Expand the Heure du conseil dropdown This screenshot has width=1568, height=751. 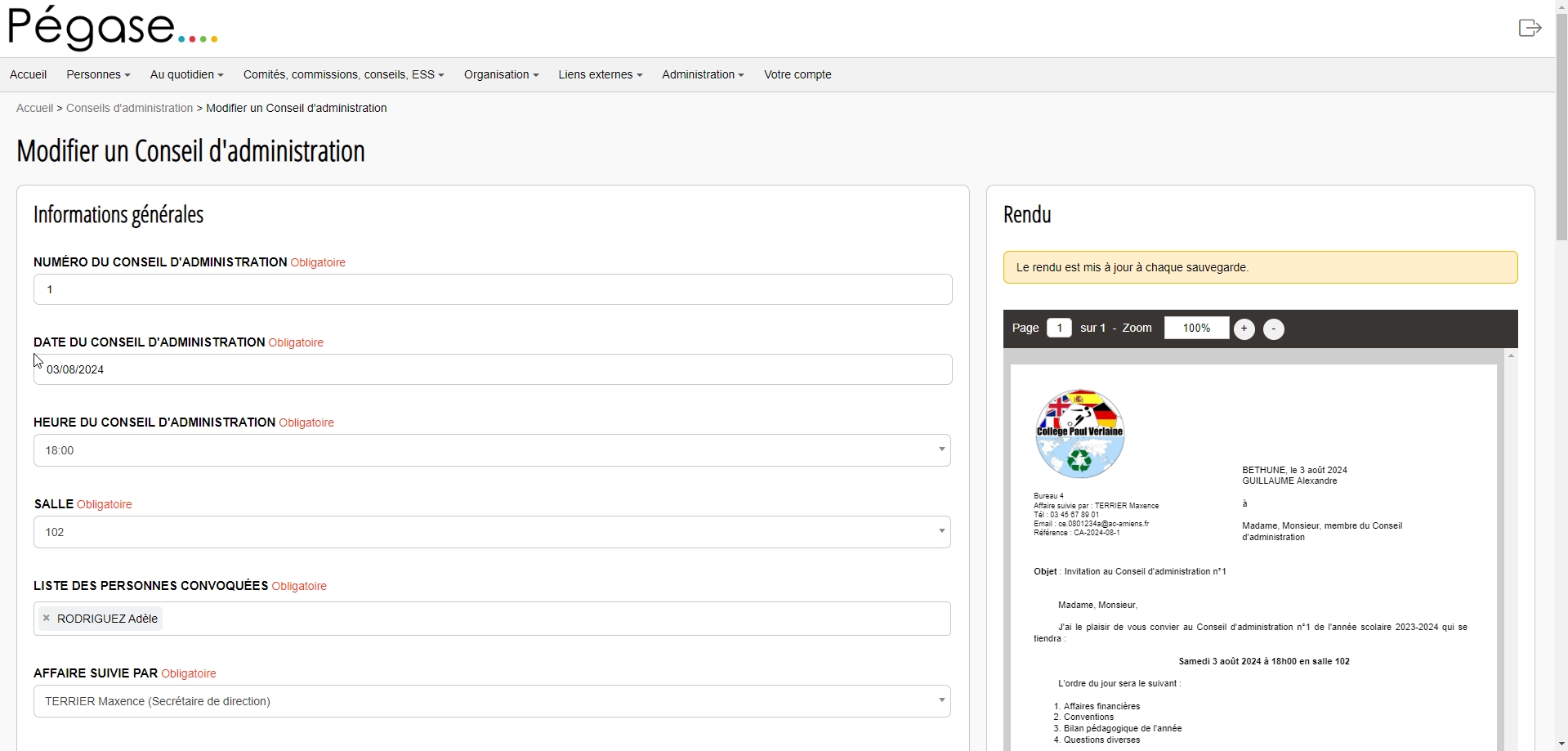492,450
